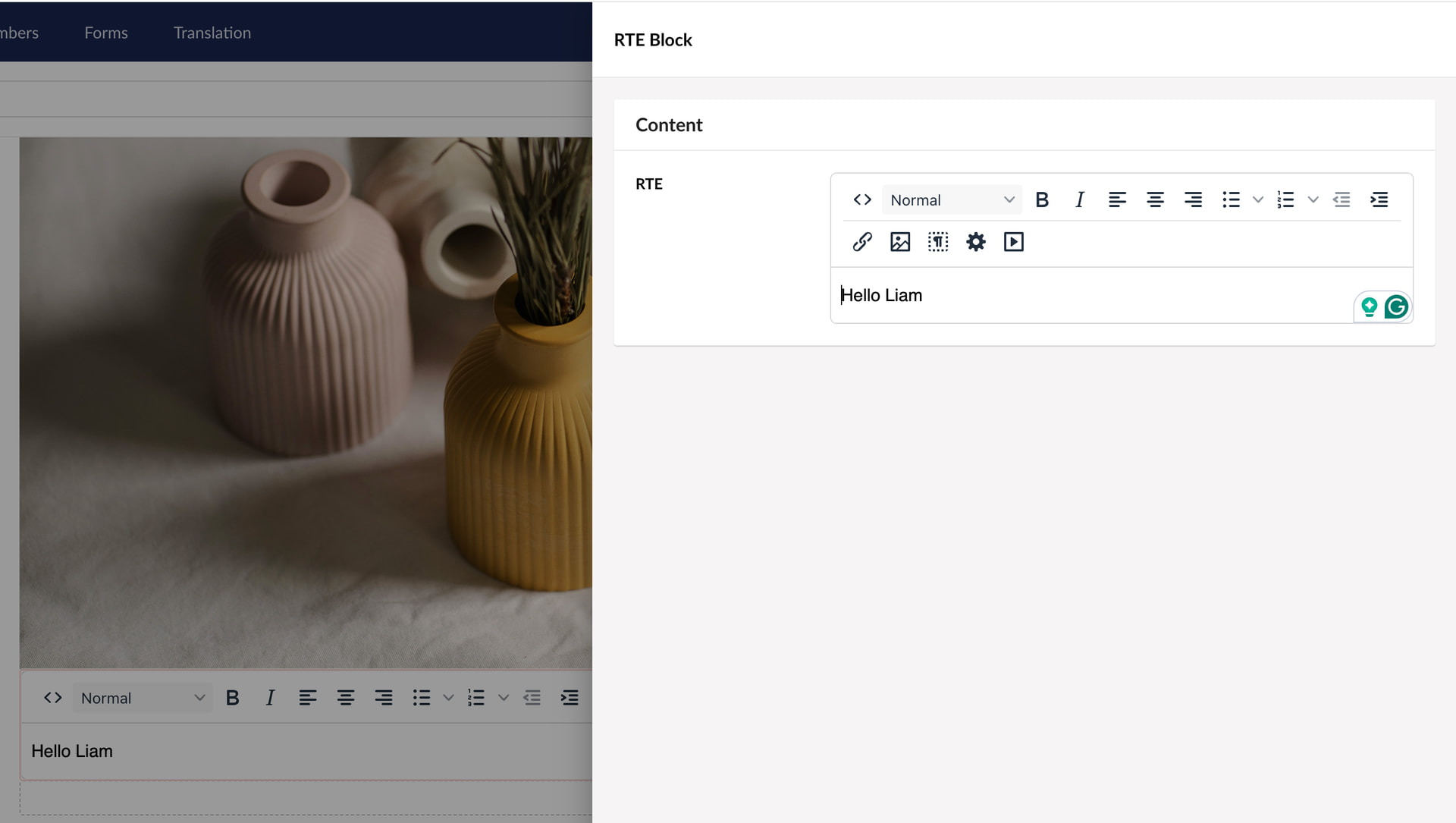The width and height of the screenshot is (1456, 823).
Task: Expand numbered list style options arrow
Action: coord(1313,199)
